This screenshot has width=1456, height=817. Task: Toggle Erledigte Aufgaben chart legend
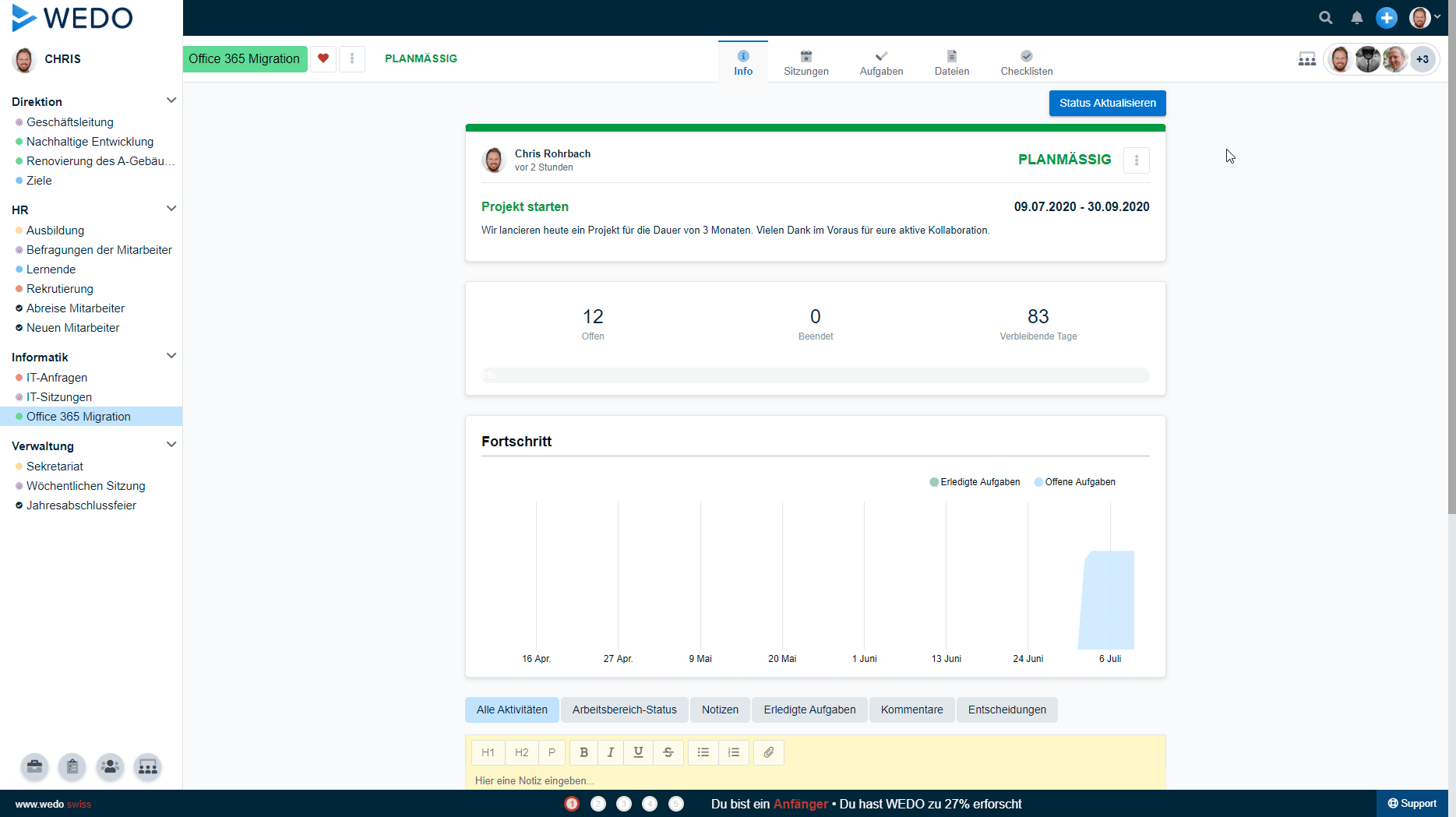click(x=975, y=482)
